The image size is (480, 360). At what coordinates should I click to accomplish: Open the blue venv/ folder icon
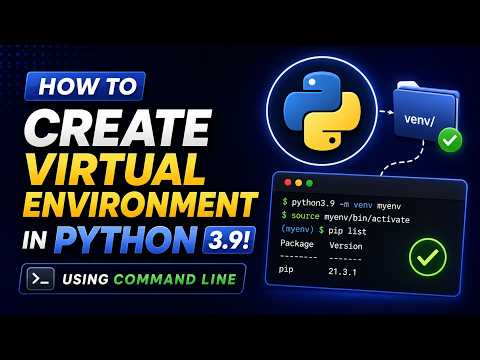[425, 113]
